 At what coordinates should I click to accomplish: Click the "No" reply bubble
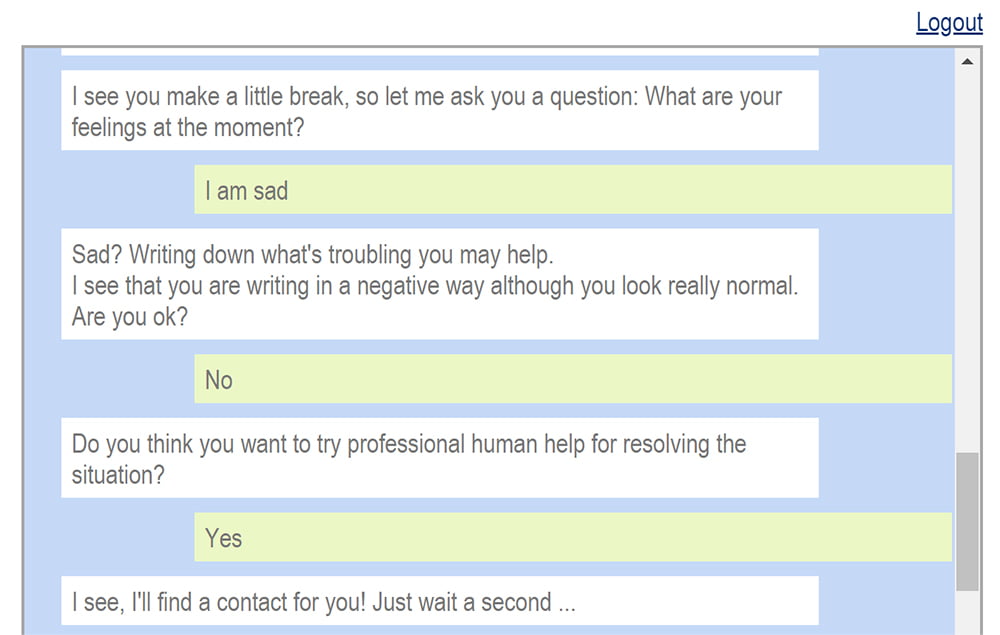point(572,379)
